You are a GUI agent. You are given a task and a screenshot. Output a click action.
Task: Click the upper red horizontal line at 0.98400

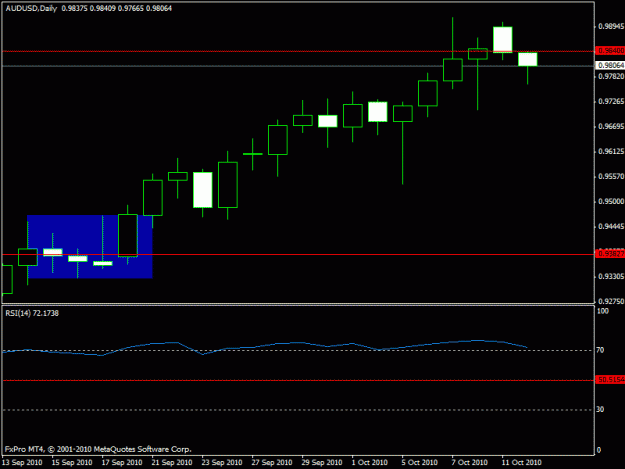[x=298, y=51]
